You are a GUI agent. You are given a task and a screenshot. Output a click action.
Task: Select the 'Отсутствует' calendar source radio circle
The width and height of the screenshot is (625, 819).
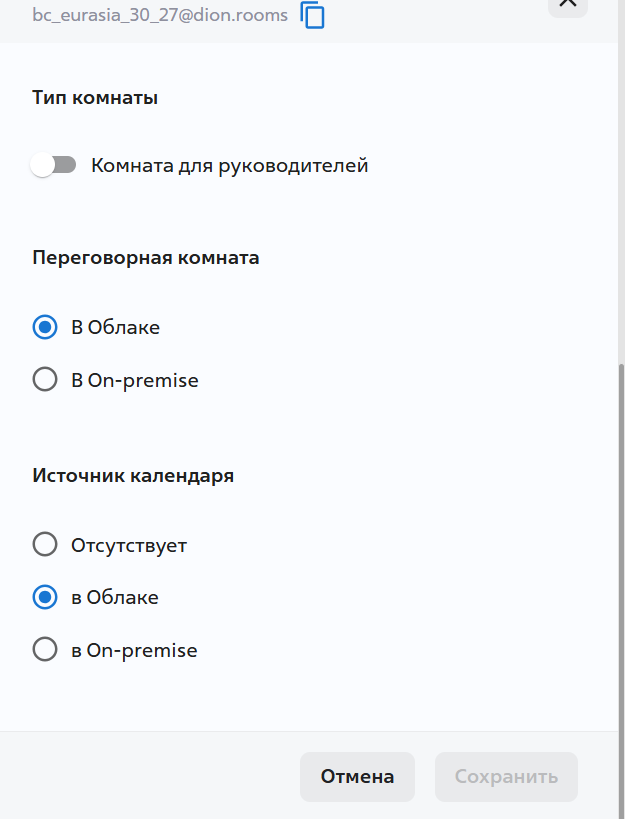tap(45, 545)
